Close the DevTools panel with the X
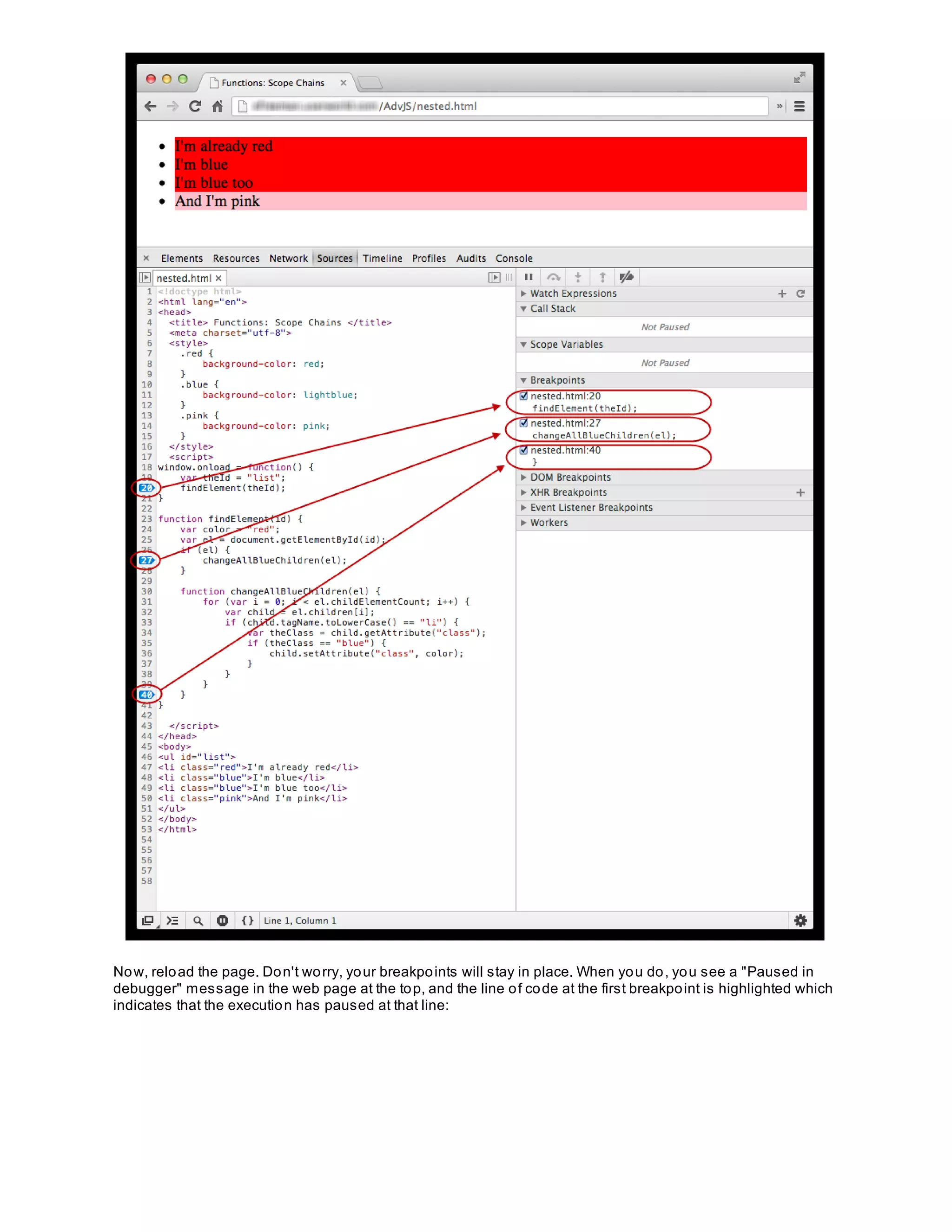Image resolution: width=952 pixels, height=1232 pixels. coord(146,258)
